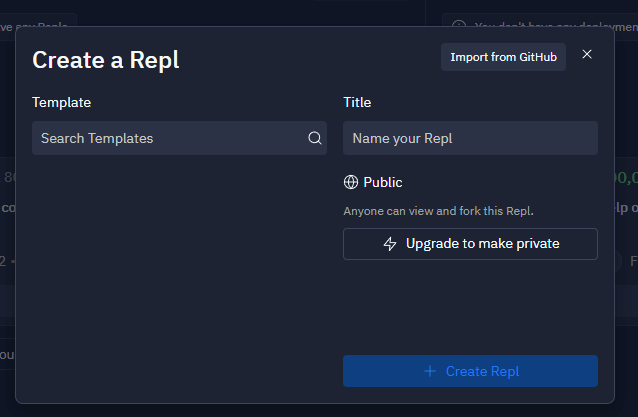Click the Title field label
The image size is (638, 417).
(x=357, y=102)
